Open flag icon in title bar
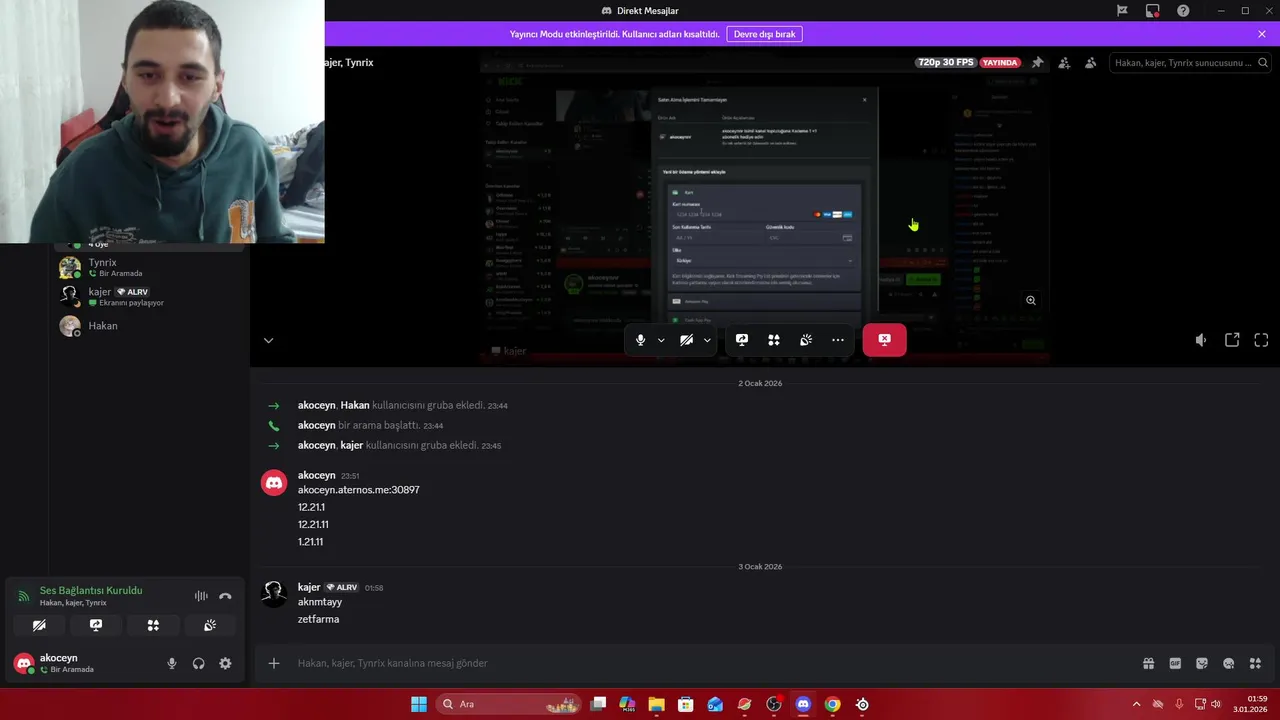 pyautogui.click(x=1122, y=11)
